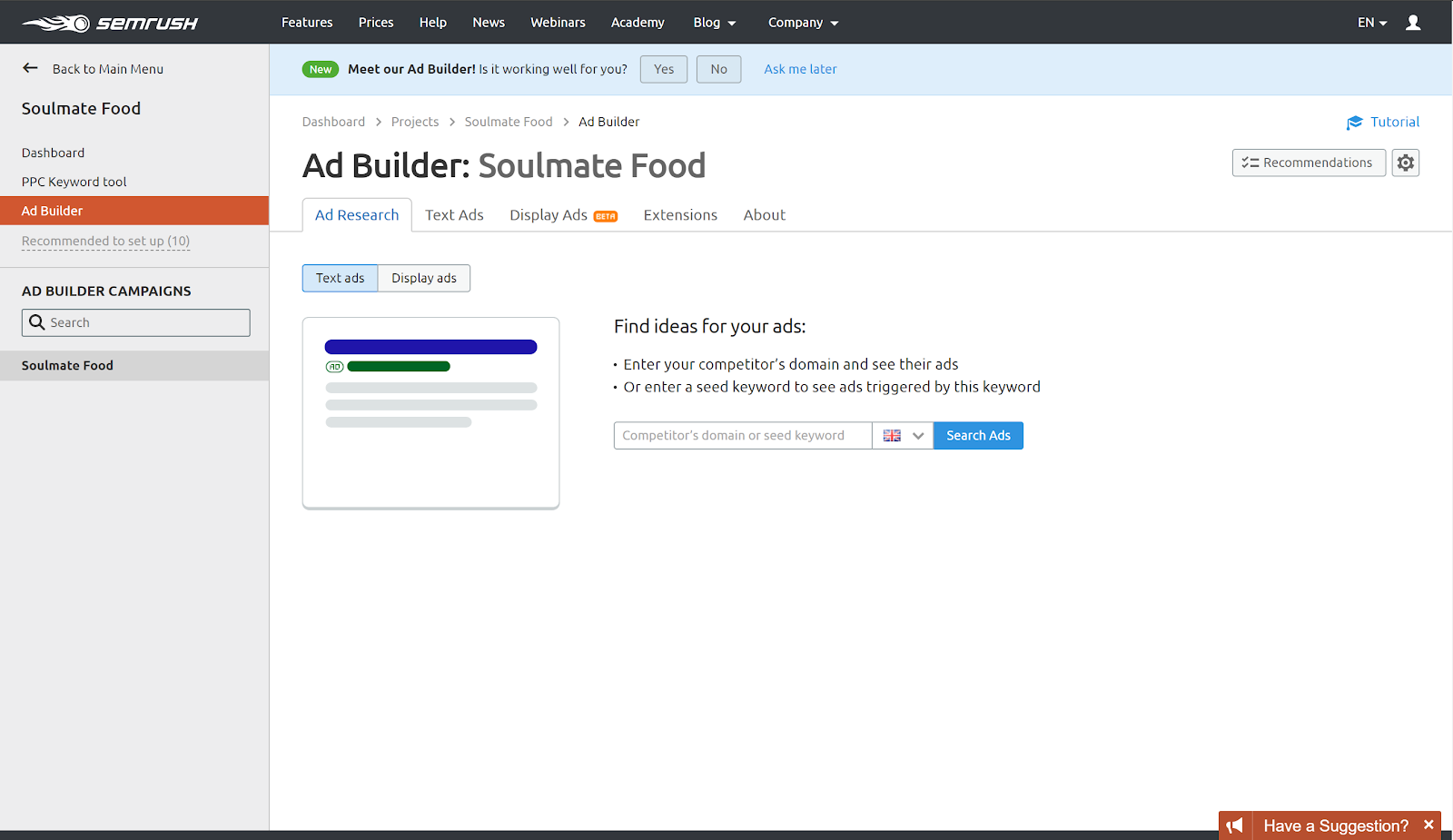Open PPC Keyword tool in sidebar
Screen dimensions: 1453x840
[74, 182]
